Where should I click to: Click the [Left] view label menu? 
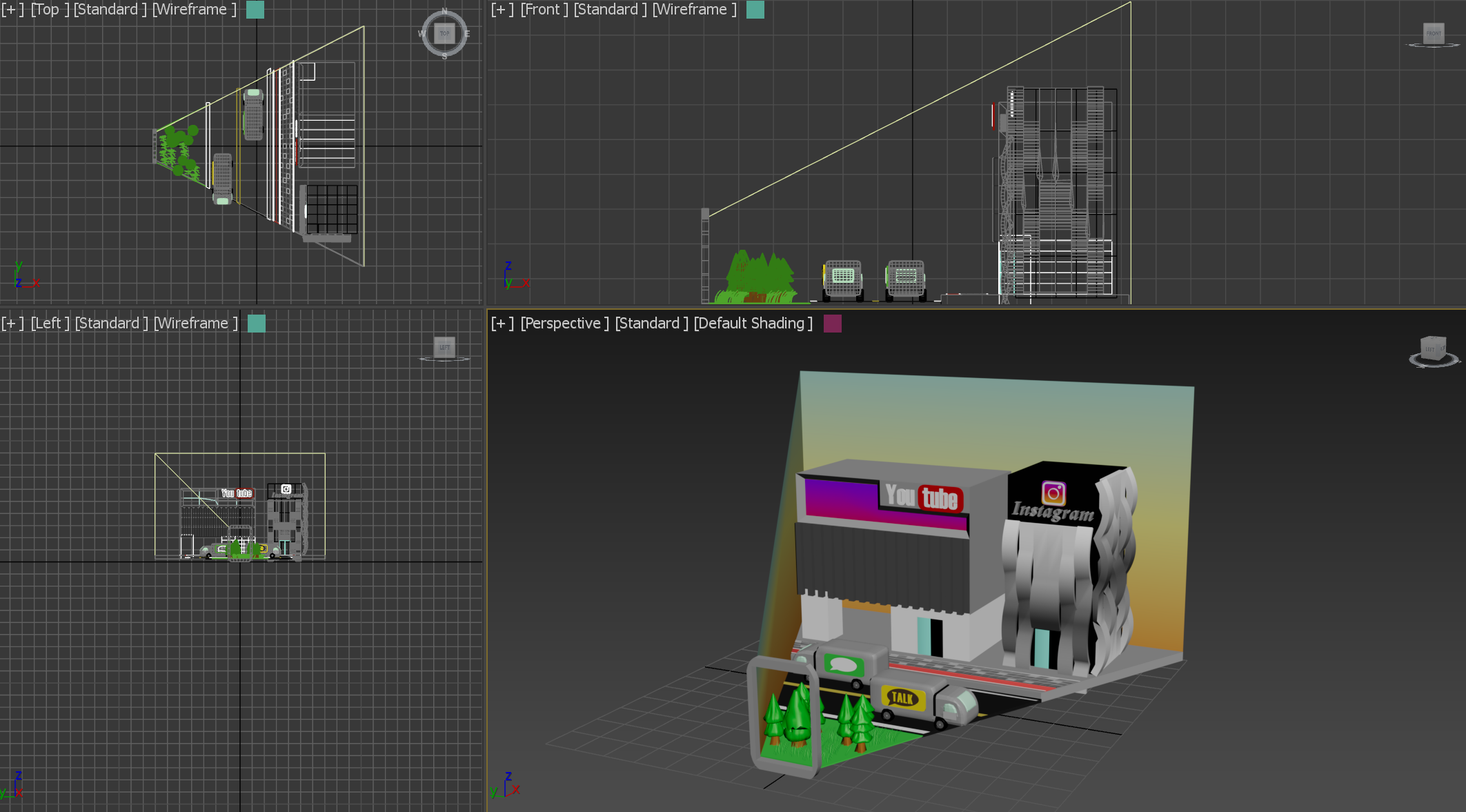(x=50, y=323)
